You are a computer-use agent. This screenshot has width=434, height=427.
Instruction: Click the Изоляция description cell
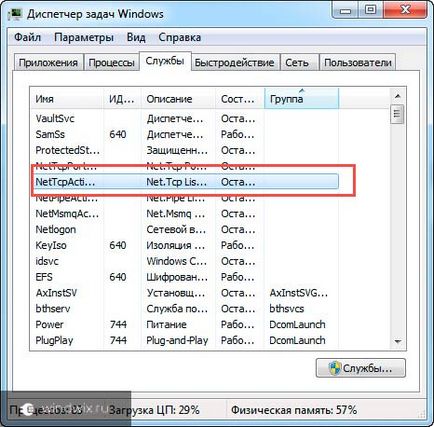175,245
